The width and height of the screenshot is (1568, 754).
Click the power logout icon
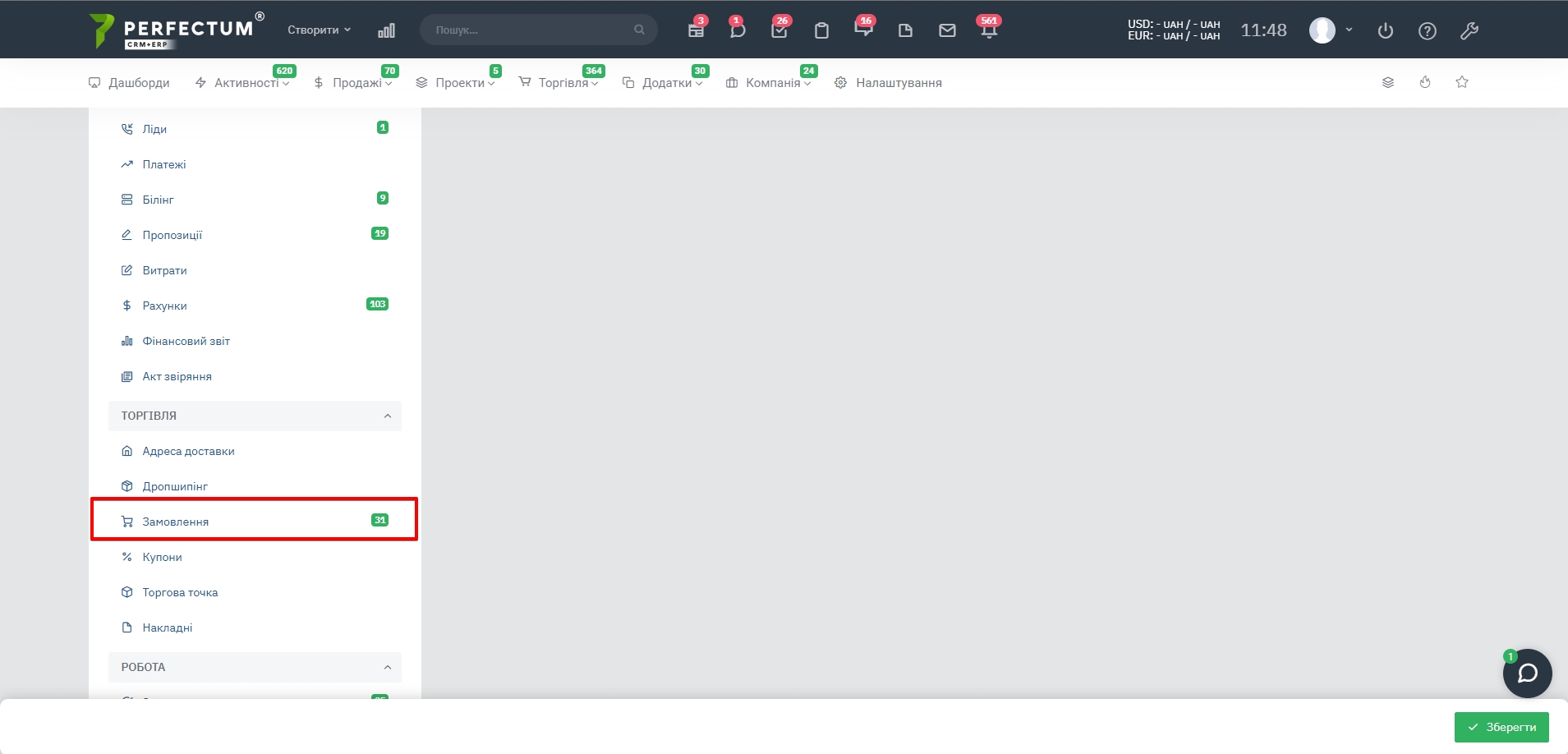click(1386, 31)
